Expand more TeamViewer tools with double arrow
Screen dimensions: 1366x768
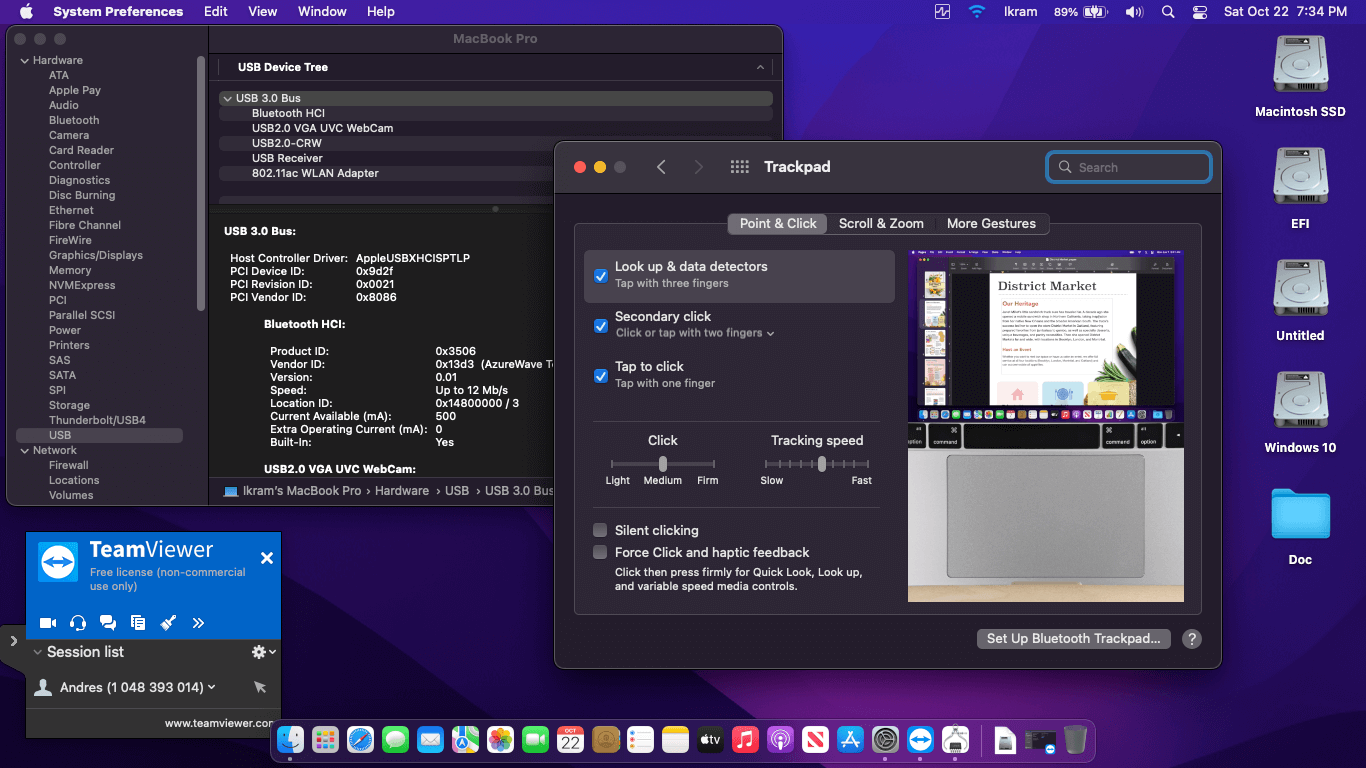click(198, 623)
